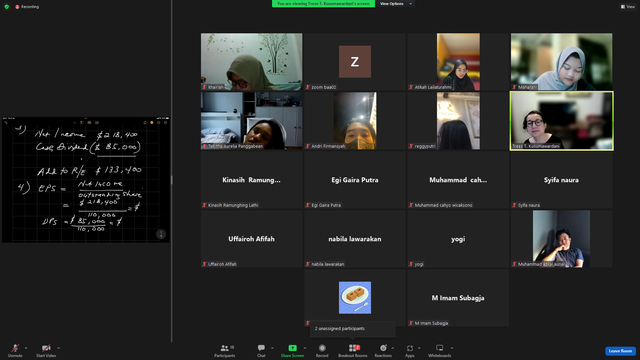Expand the arrow beside Reactions
The width and height of the screenshot is (640, 360).
click(393, 348)
